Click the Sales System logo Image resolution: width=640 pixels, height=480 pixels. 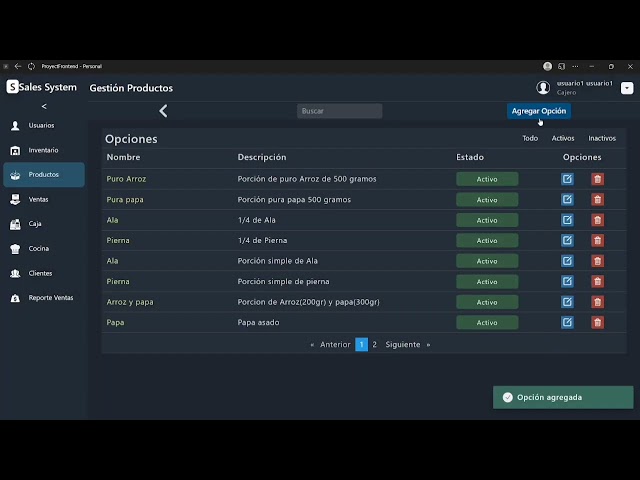[42, 87]
